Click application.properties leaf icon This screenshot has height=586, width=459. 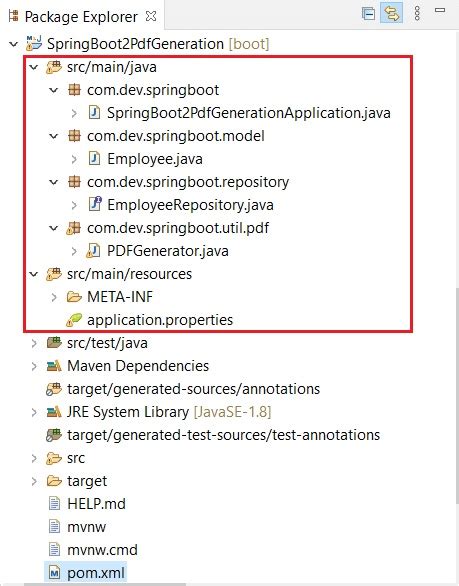point(74,320)
